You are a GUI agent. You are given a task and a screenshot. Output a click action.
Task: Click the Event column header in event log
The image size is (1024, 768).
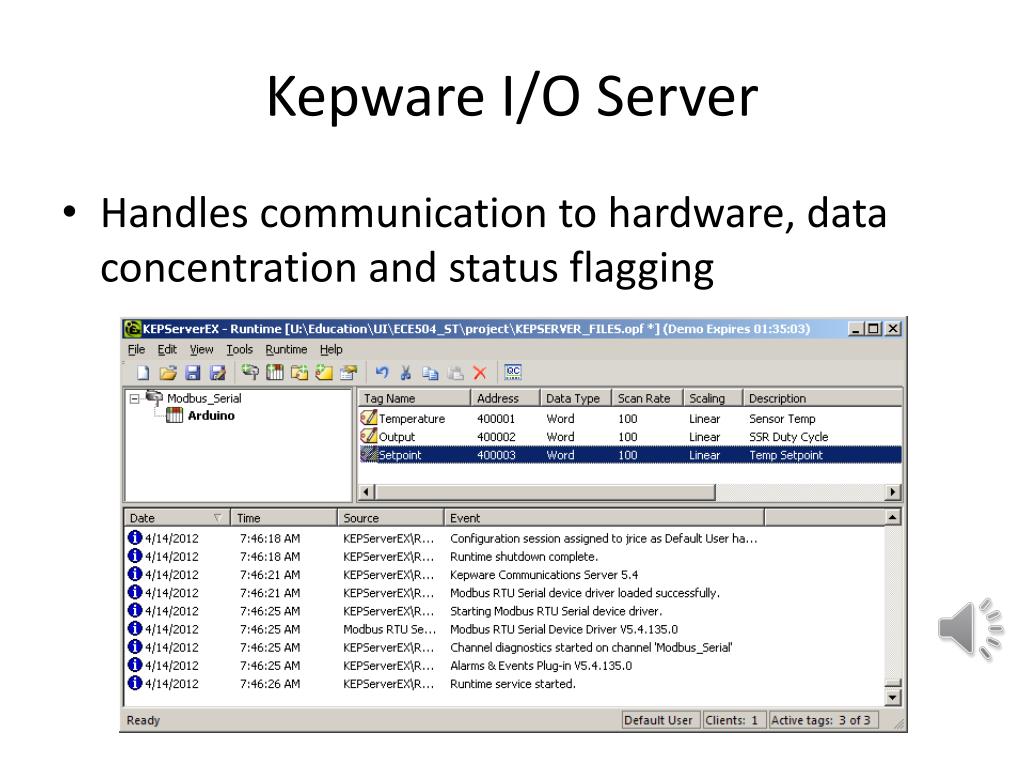coord(604,518)
